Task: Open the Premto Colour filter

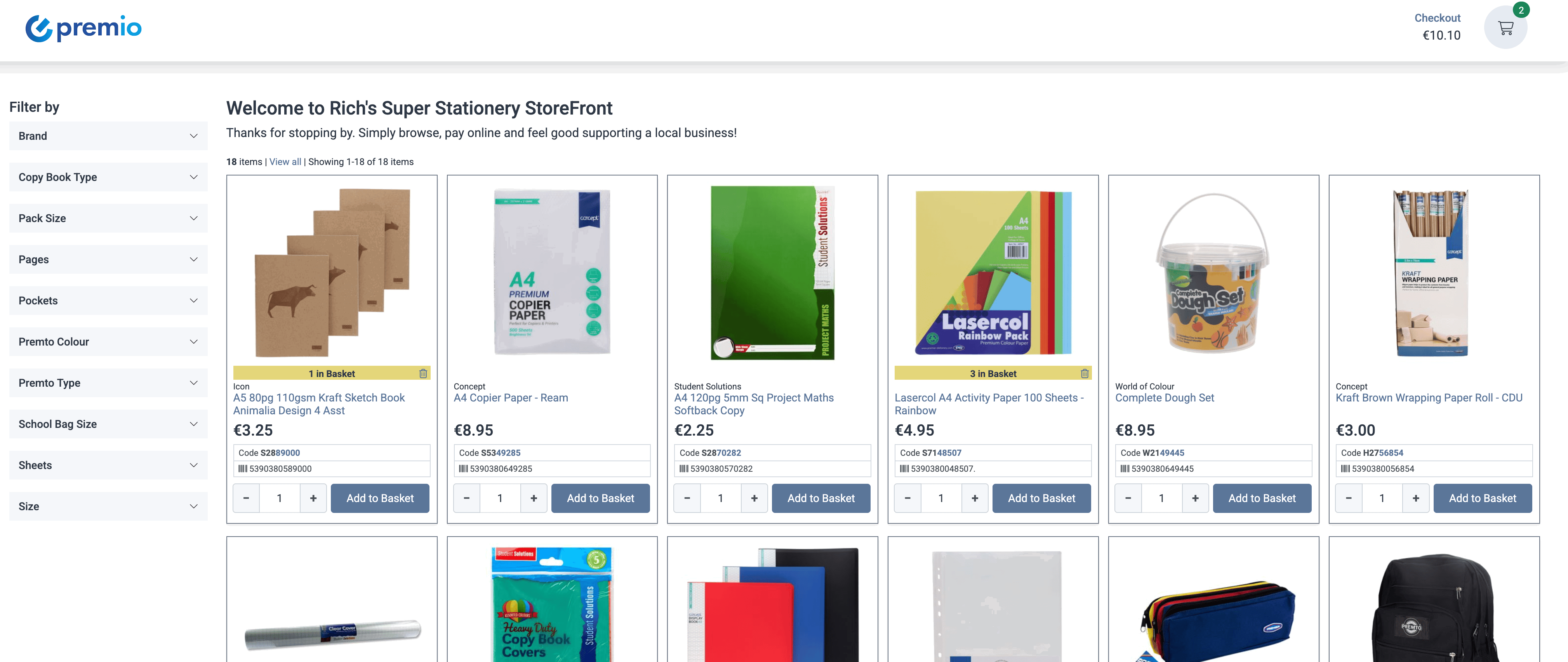Action: point(108,342)
